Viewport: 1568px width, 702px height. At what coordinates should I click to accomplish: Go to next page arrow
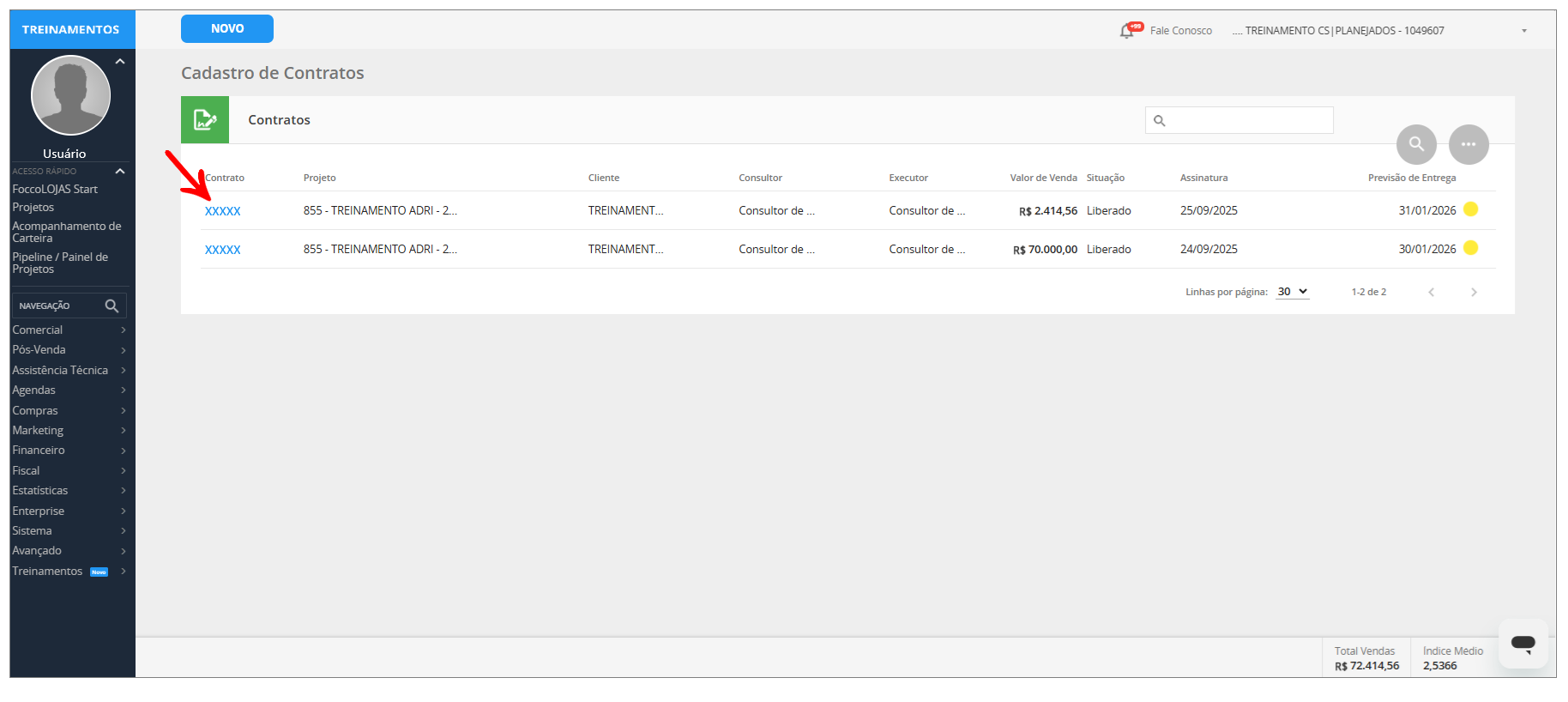[1474, 293]
